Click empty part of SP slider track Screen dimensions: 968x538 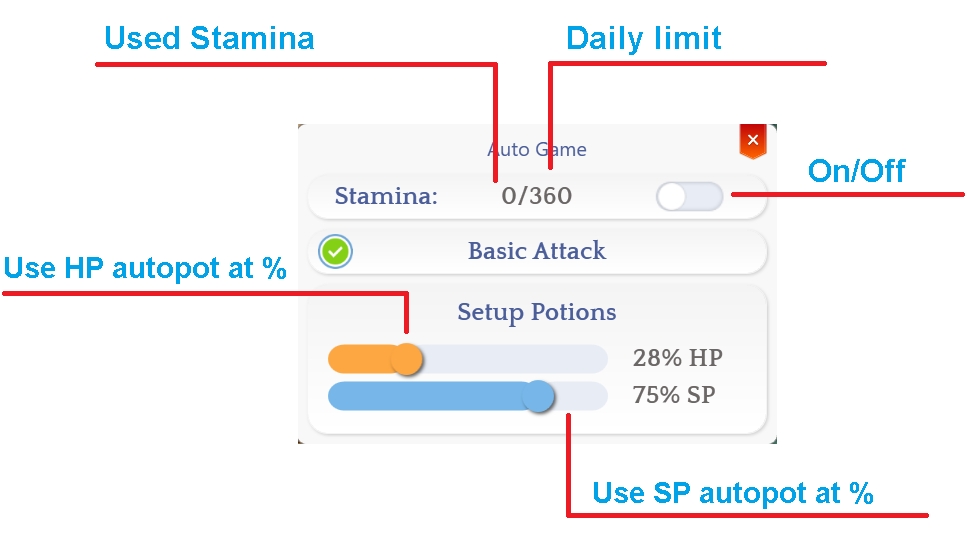[x=582, y=396]
